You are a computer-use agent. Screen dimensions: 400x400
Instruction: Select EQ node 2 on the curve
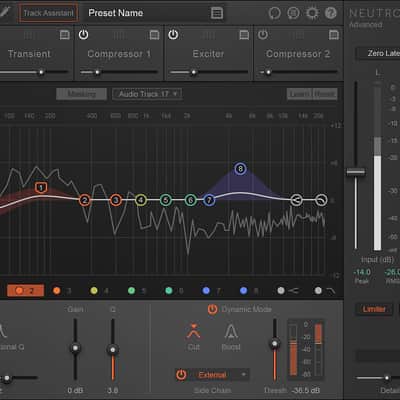(x=85, y=200)
